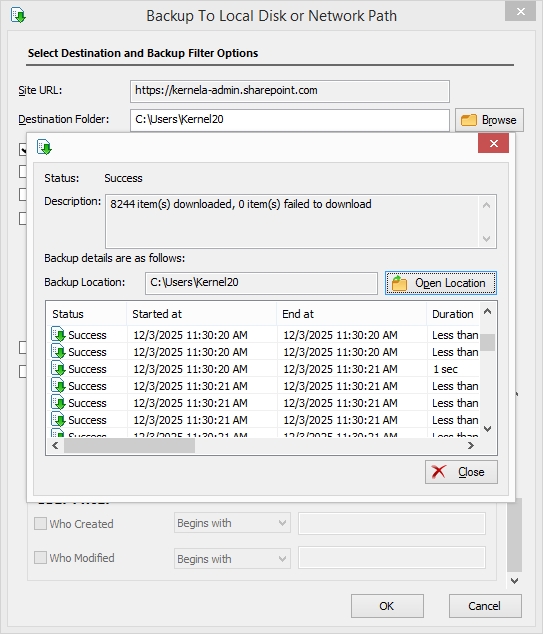Confirm with the OK button

tap(387, 606)
